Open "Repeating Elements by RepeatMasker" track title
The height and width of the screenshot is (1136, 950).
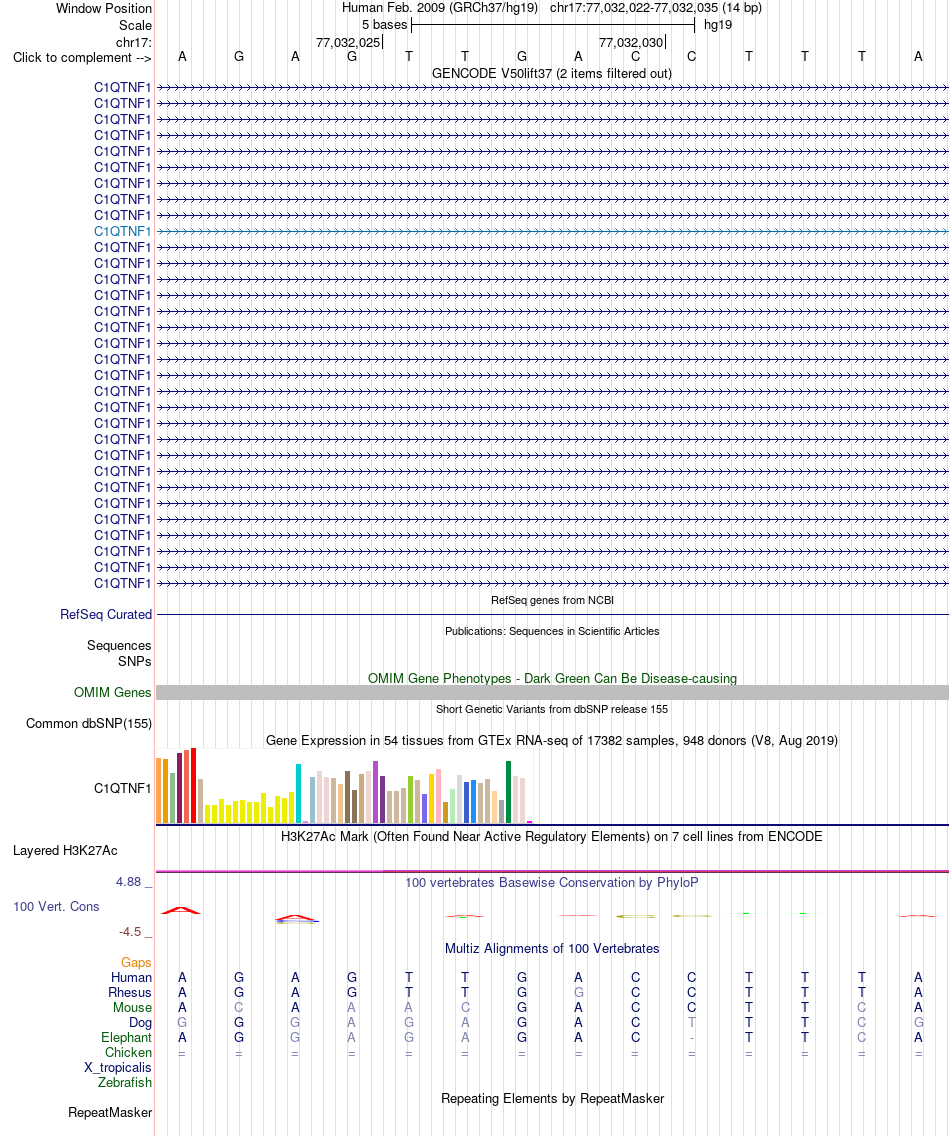(x=552, y=1098)
